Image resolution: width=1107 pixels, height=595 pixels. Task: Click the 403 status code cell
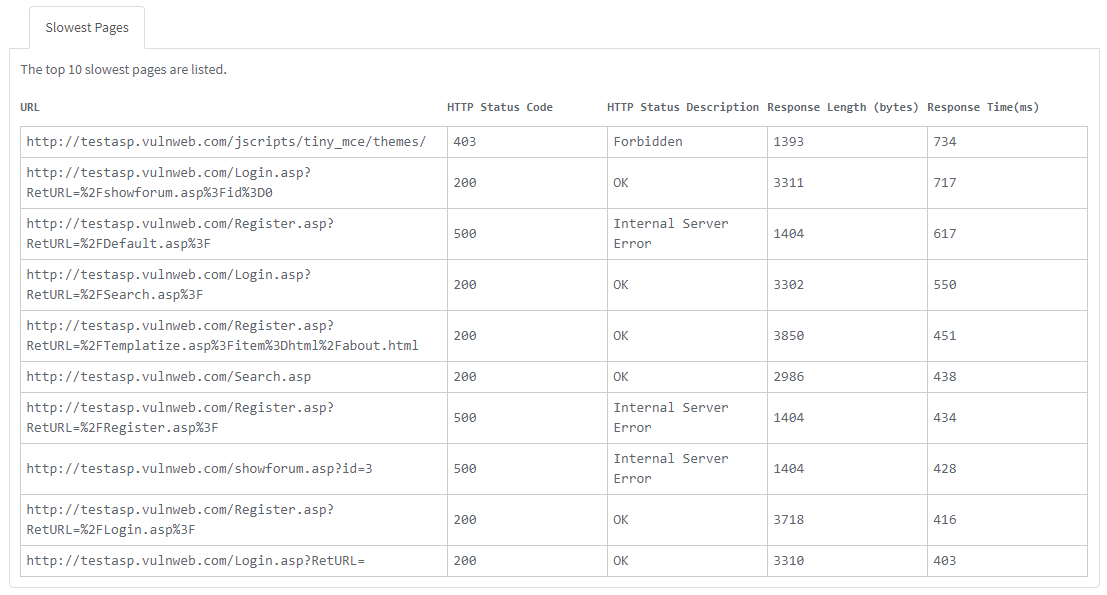coord(464,142)
